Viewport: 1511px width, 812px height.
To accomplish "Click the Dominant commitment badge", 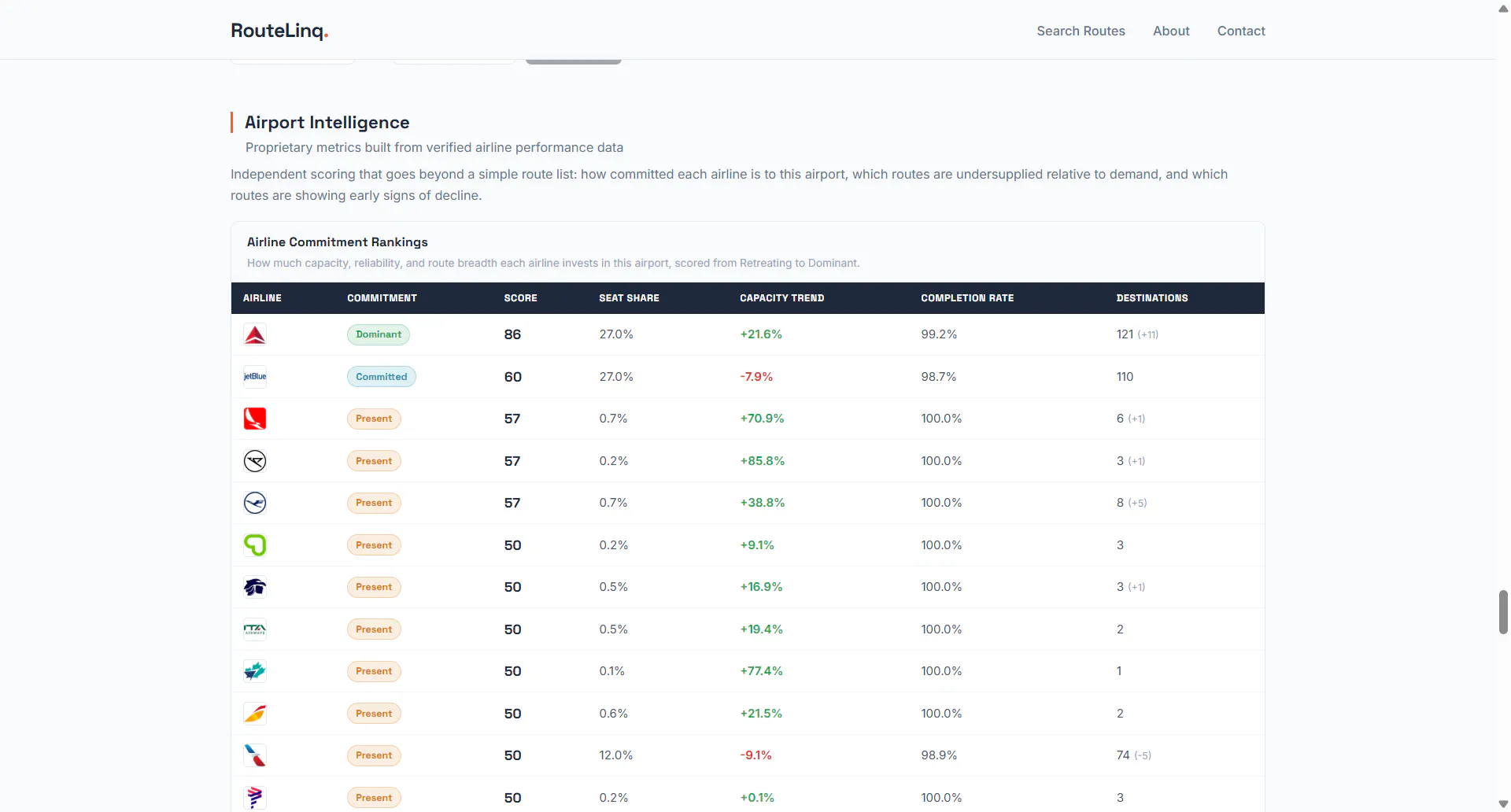I will [x=379, y=334].
